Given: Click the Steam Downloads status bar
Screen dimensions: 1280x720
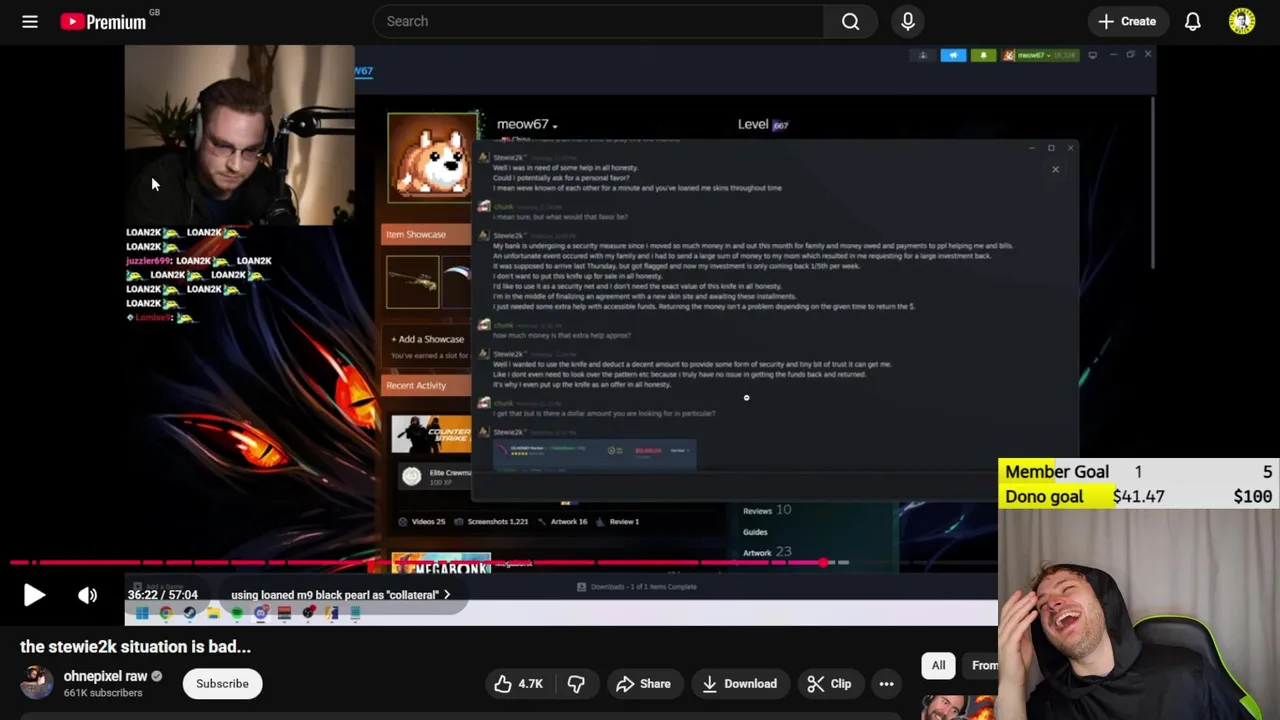Looking at the screenshot, I should click(x=637, y=587).
